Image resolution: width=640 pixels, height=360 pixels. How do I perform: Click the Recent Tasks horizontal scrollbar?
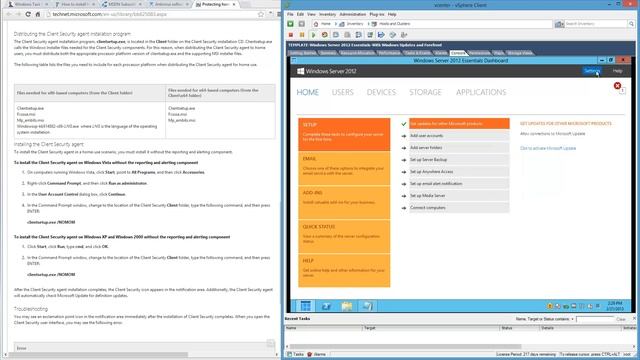click(x=406, y=347)
